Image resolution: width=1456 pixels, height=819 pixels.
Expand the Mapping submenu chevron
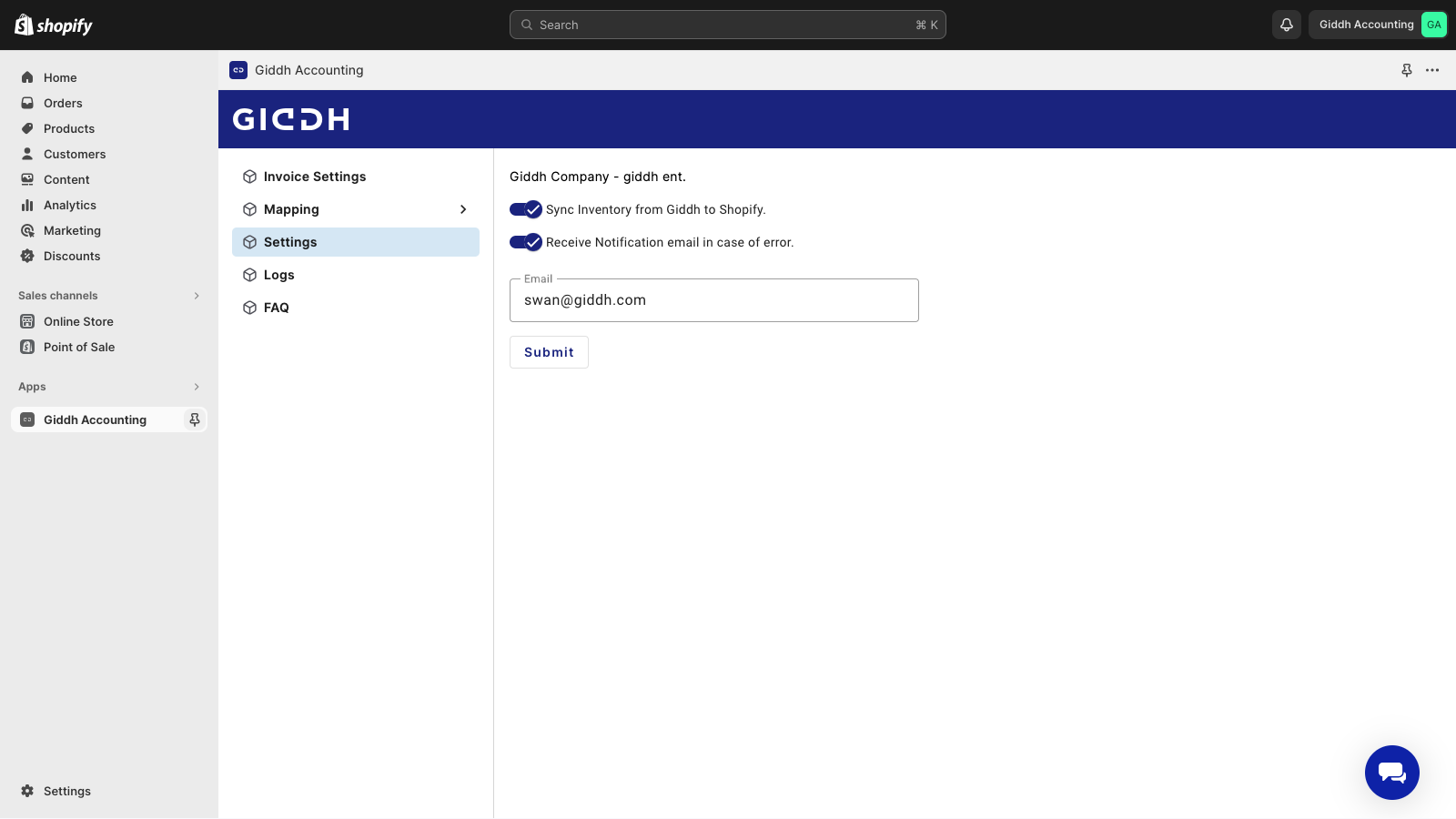(x=463, y=209)
